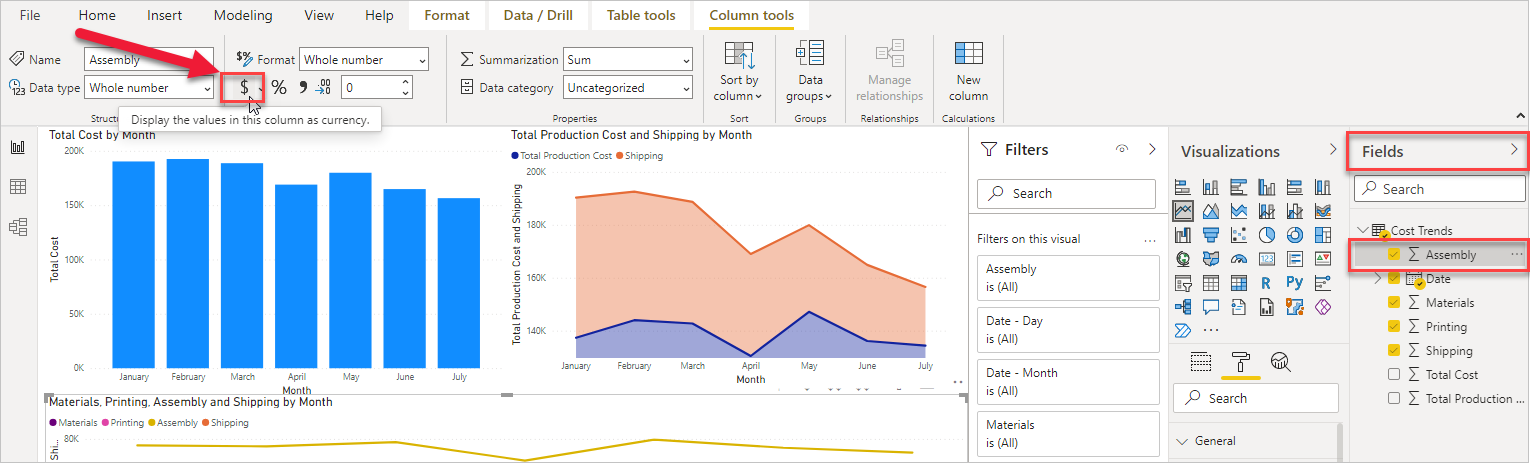Switch to Model view in left sidebar
This screenshot has width=1530, height=463.
[18, 227]
